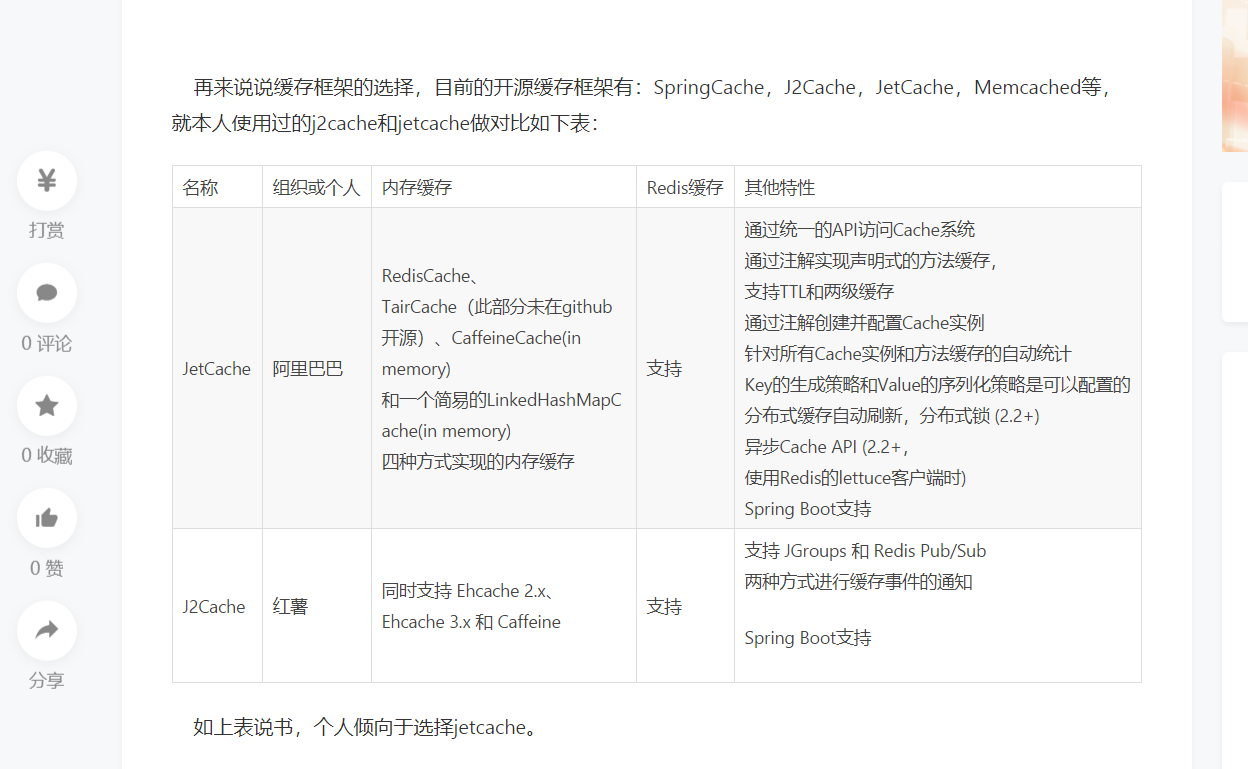Click the thumbs-up like icon
This screenshot has height=769, width=1248.
(x=47, y=518)
